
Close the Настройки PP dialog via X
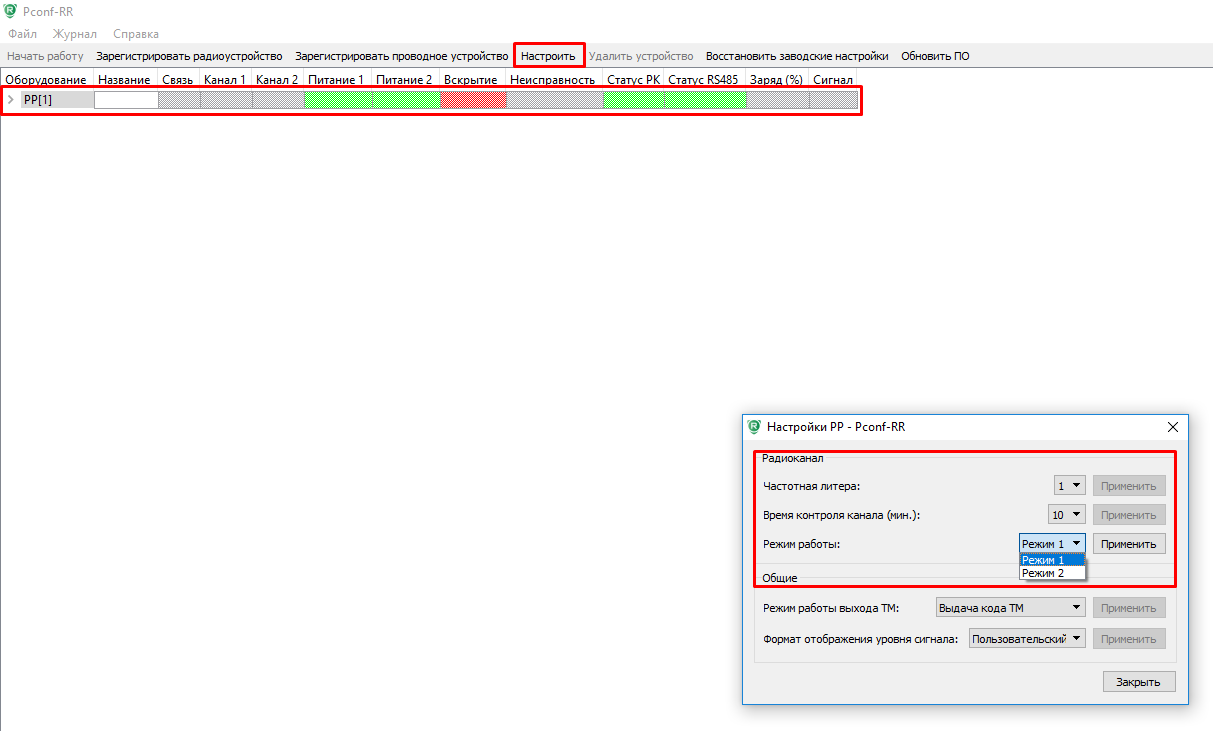click(1173, 427)
